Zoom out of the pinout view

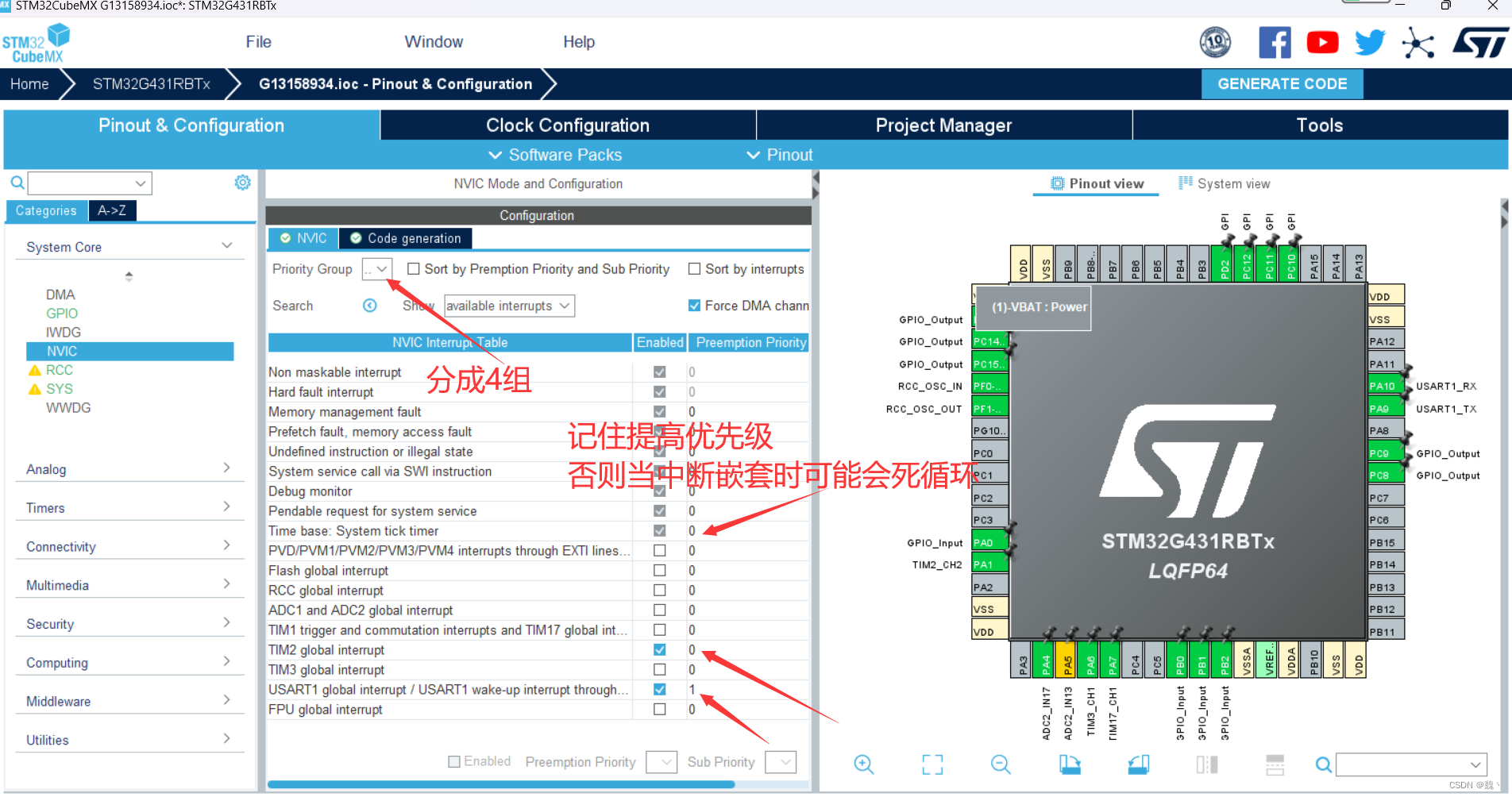pyautogui.click(x=1001, y=764)
